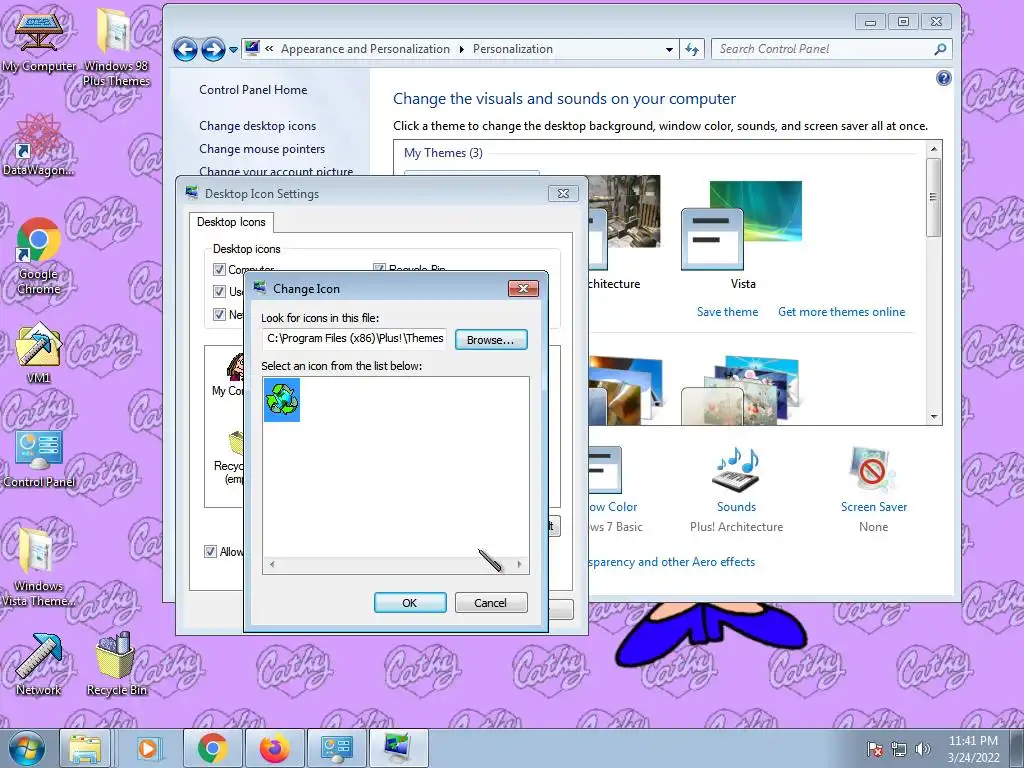Screen dimensions: 1024x768
Task: Open Action Center flag tray icon
Action: [x=874, y=749]
